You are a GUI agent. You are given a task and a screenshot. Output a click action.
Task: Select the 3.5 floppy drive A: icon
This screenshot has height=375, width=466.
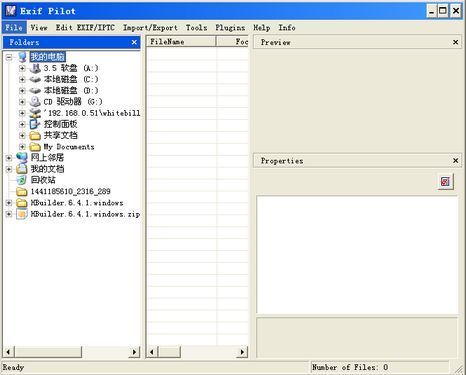[x=35, y=68]
